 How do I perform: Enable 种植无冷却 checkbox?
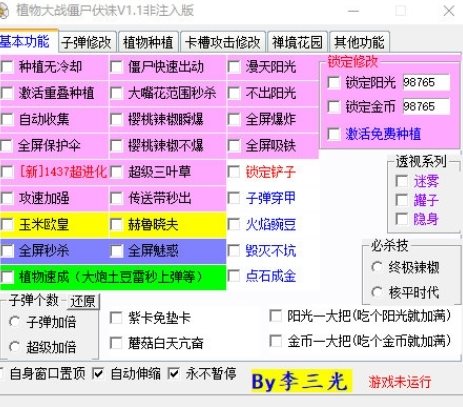coord(7,67)
